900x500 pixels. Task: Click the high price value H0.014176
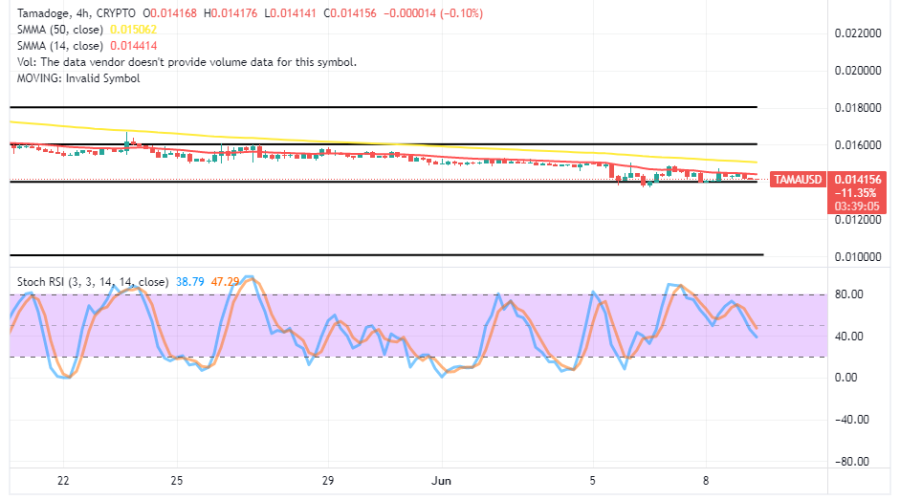231,13
